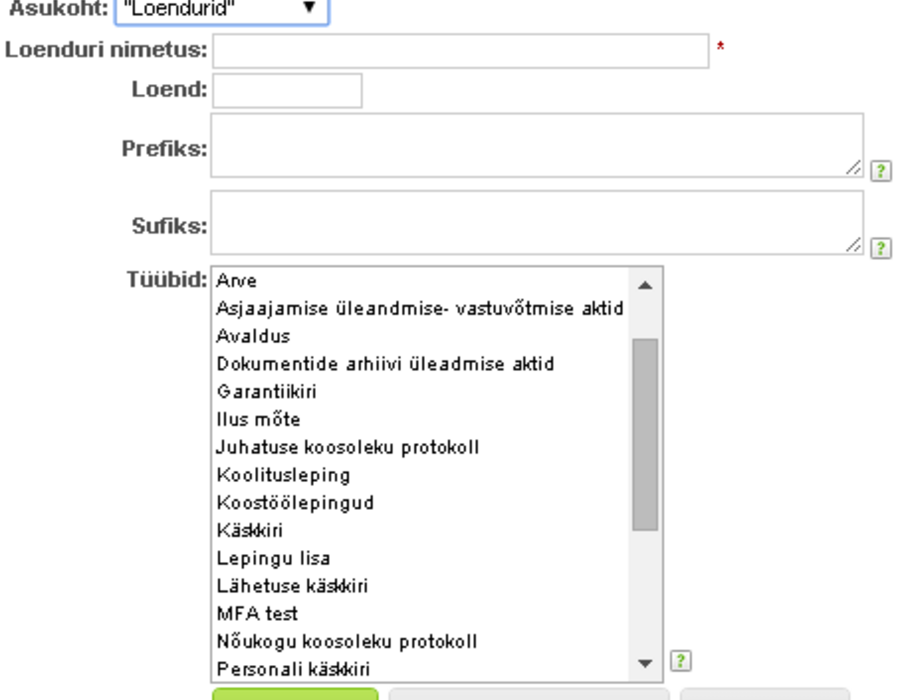Viewport: 900px width, 700px height.
Task: Click the Tüübid list scroll-up arrow
Action: (645, 285)
